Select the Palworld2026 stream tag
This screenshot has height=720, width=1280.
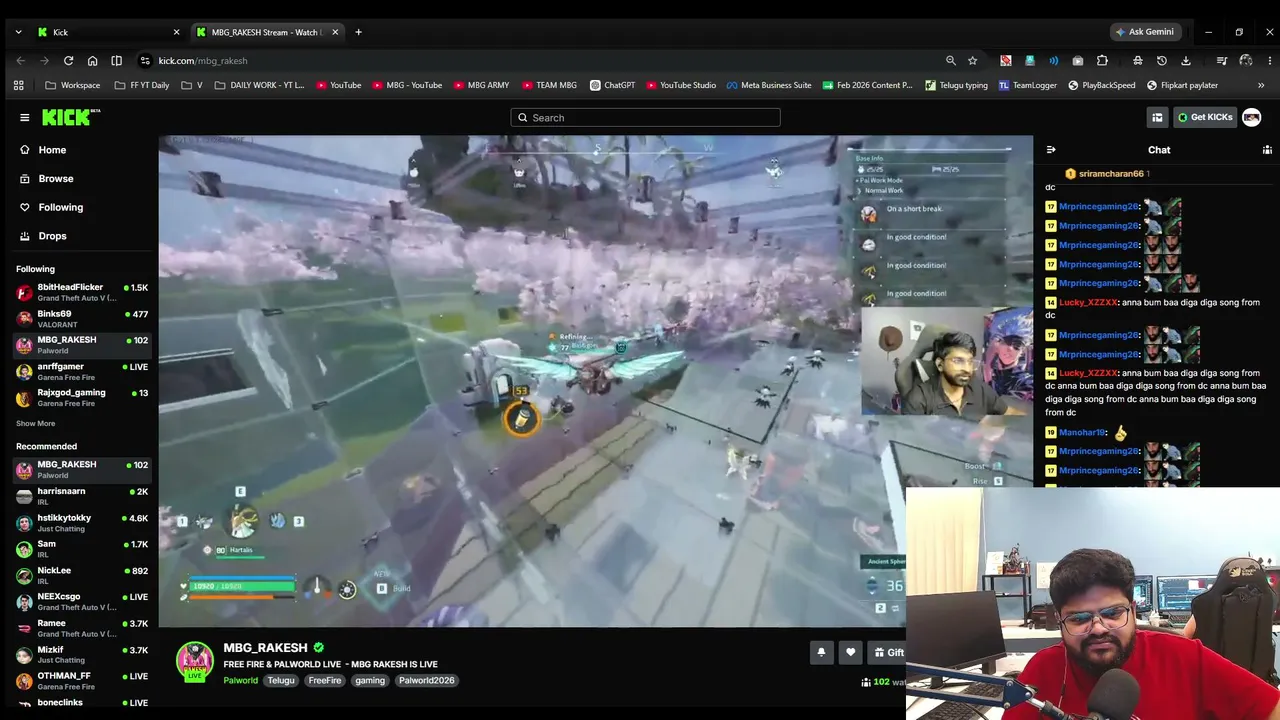point(427,681)
